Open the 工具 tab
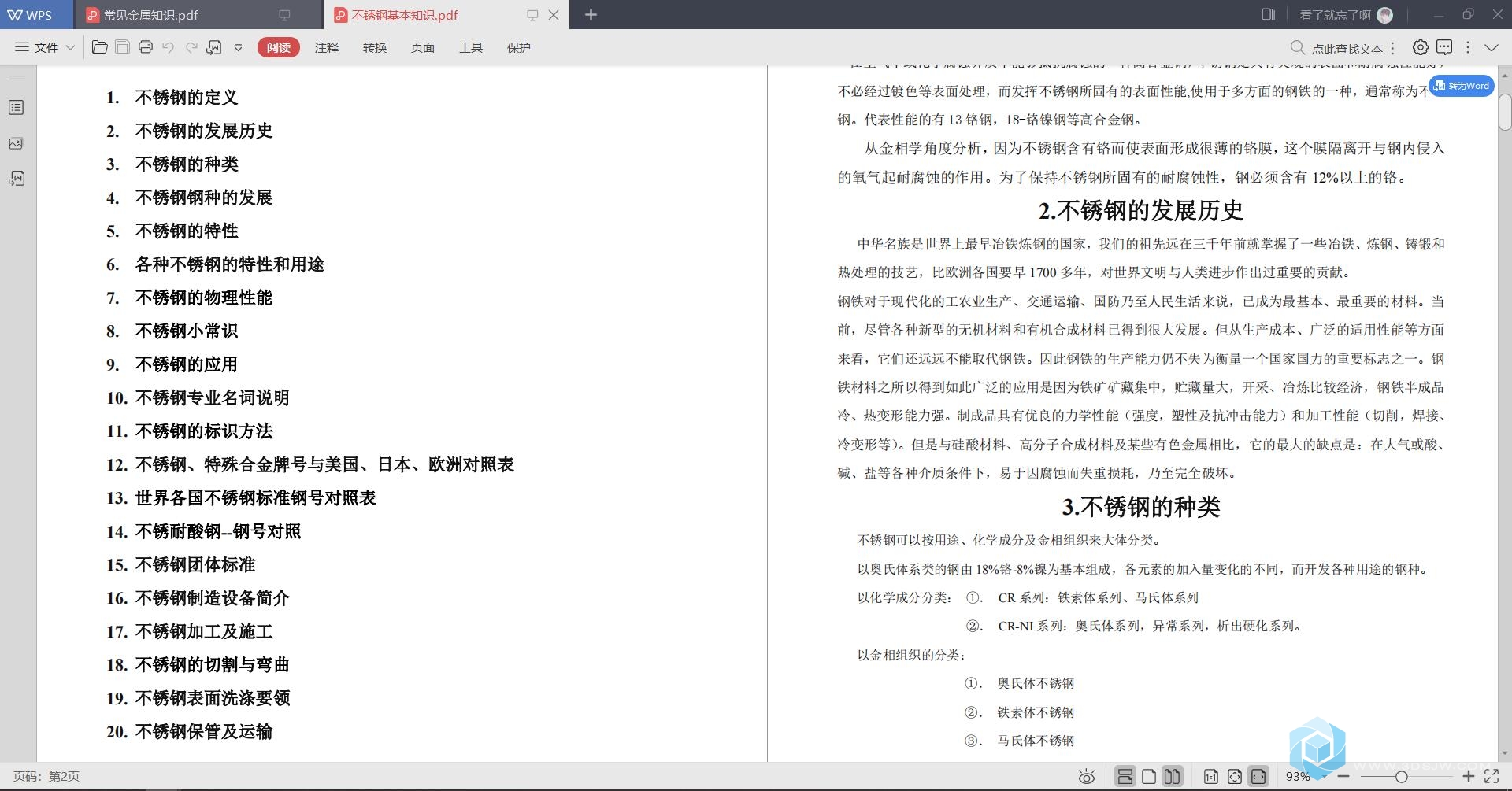 click(470, 47)
